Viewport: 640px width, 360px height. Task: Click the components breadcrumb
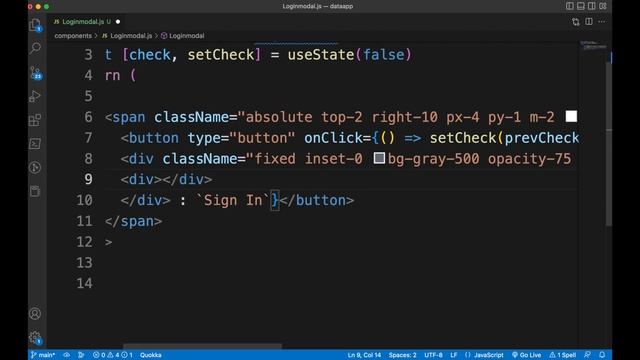click(73, 36)
